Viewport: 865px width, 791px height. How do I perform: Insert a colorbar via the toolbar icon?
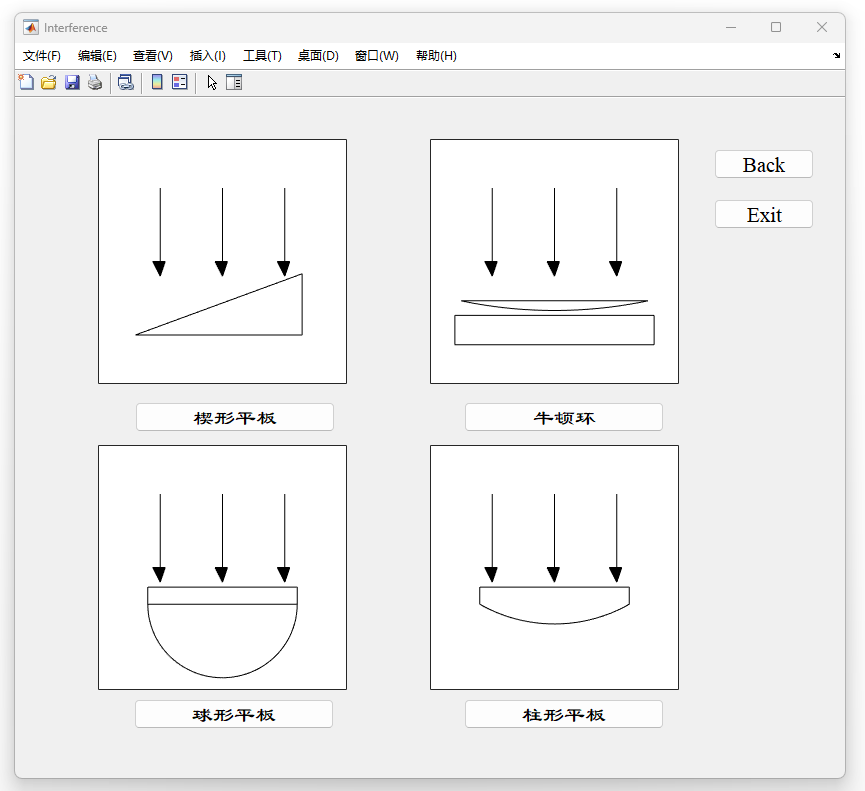coord(157,83)
